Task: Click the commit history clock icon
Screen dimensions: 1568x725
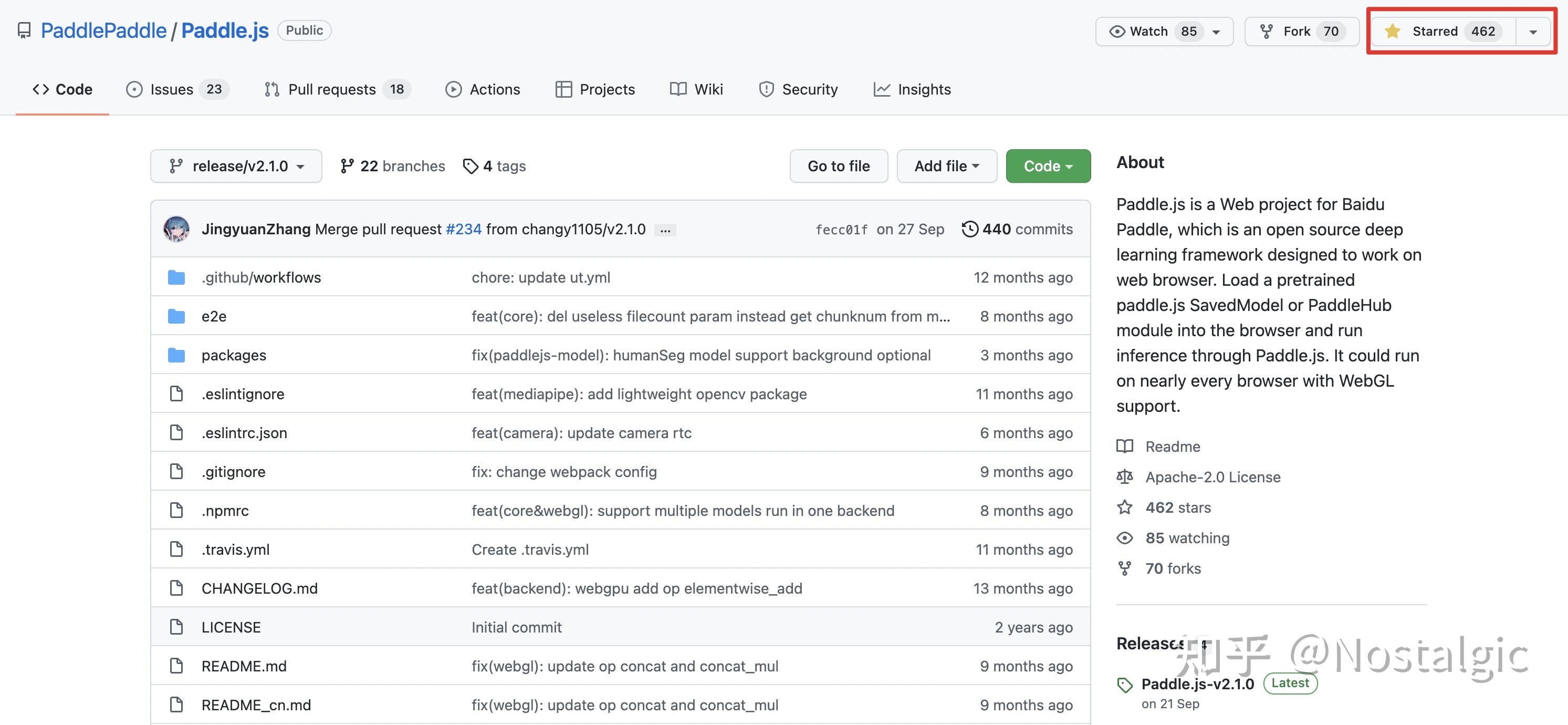Action: pos(970,229)
